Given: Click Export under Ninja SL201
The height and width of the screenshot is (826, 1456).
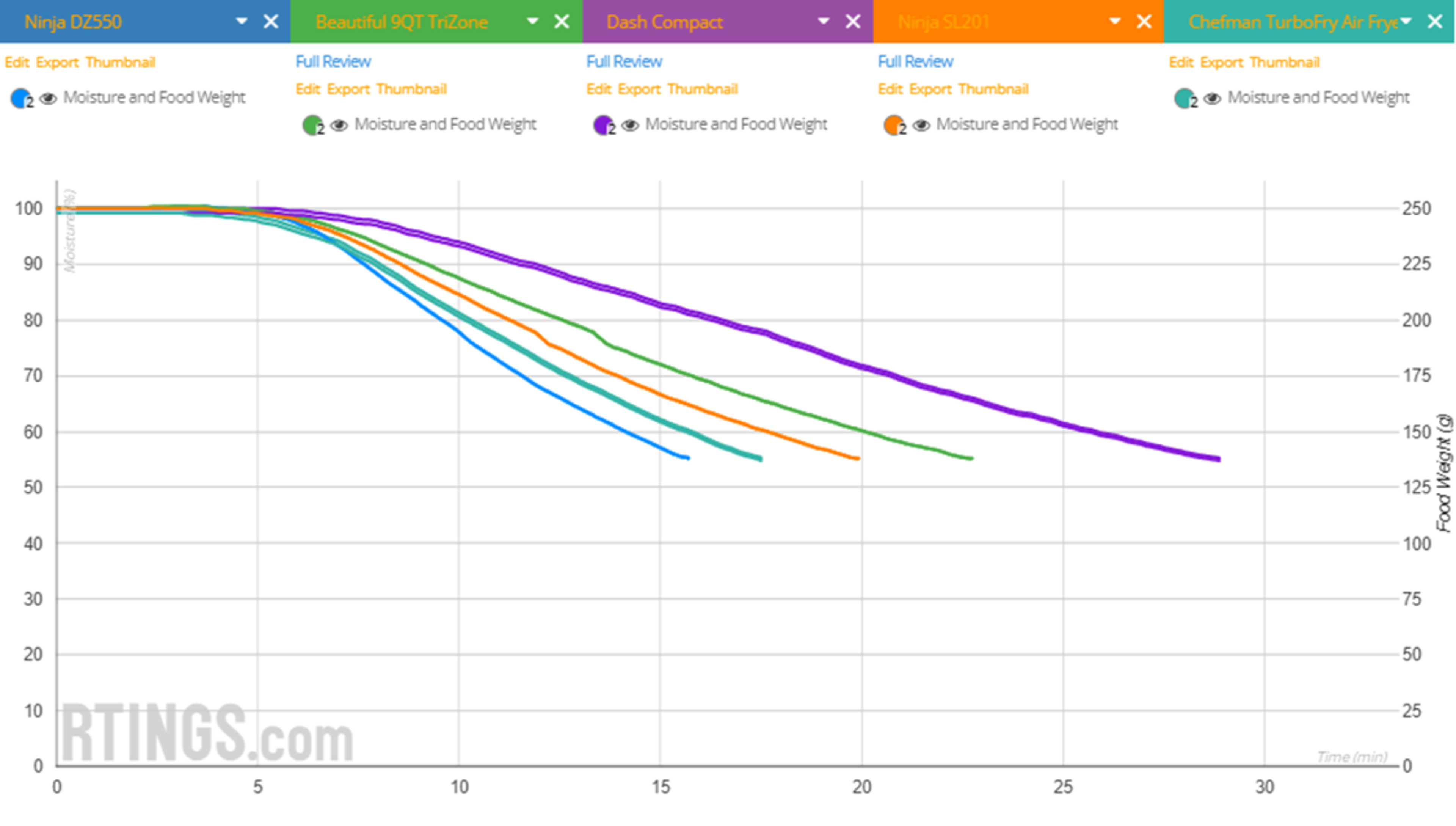Looking at the screenshot, I should click(930, 89).
